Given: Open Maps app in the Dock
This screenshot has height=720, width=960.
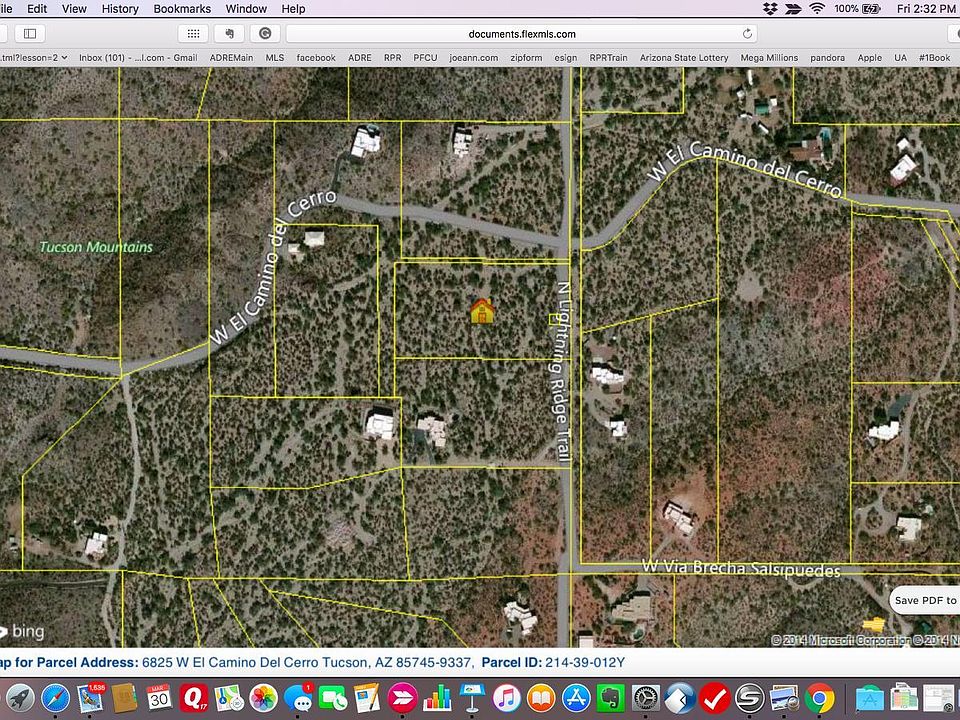Looking at the screenshot, I should click(229, 698).
